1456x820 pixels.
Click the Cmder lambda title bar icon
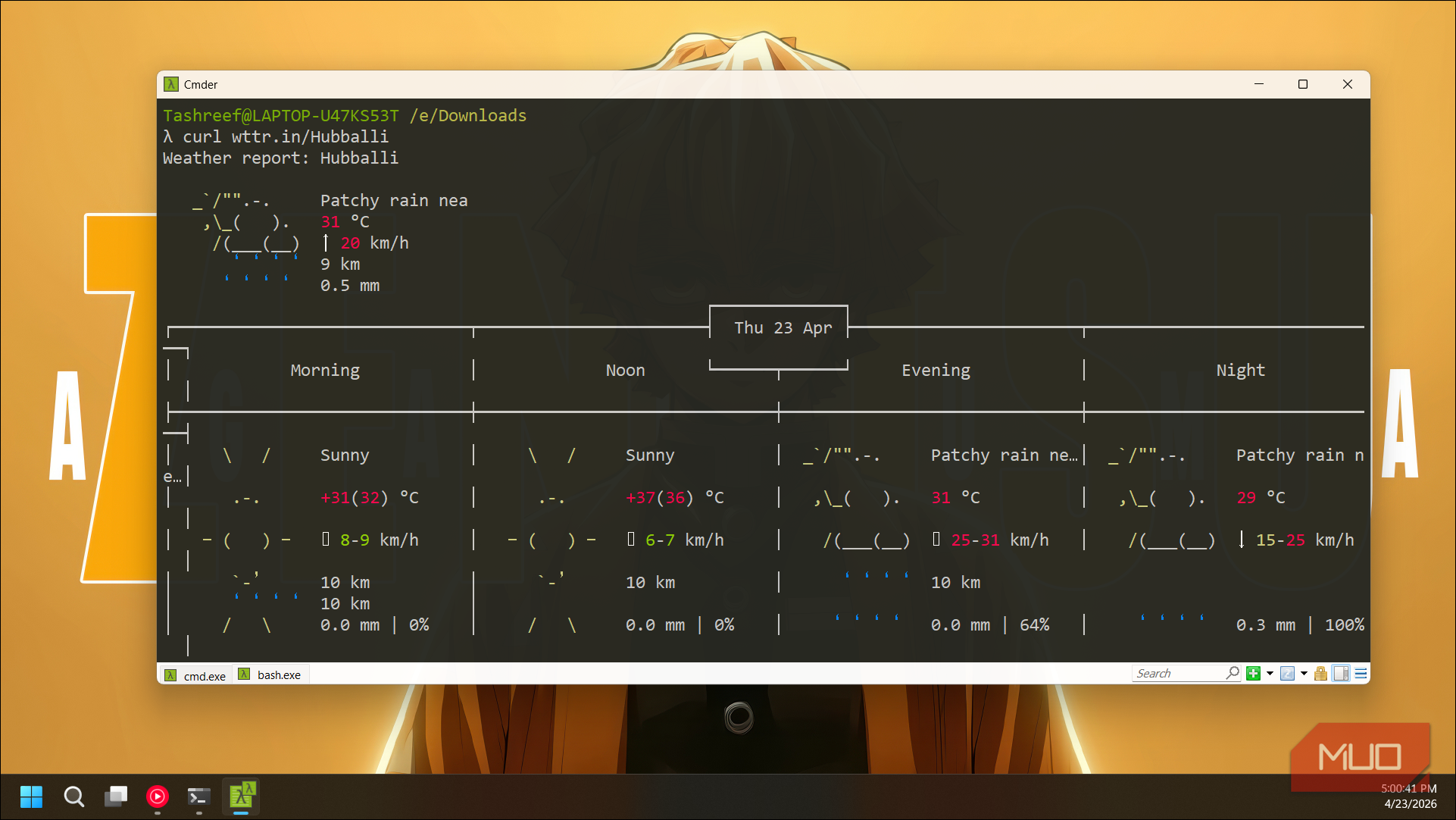pos(171,84)
